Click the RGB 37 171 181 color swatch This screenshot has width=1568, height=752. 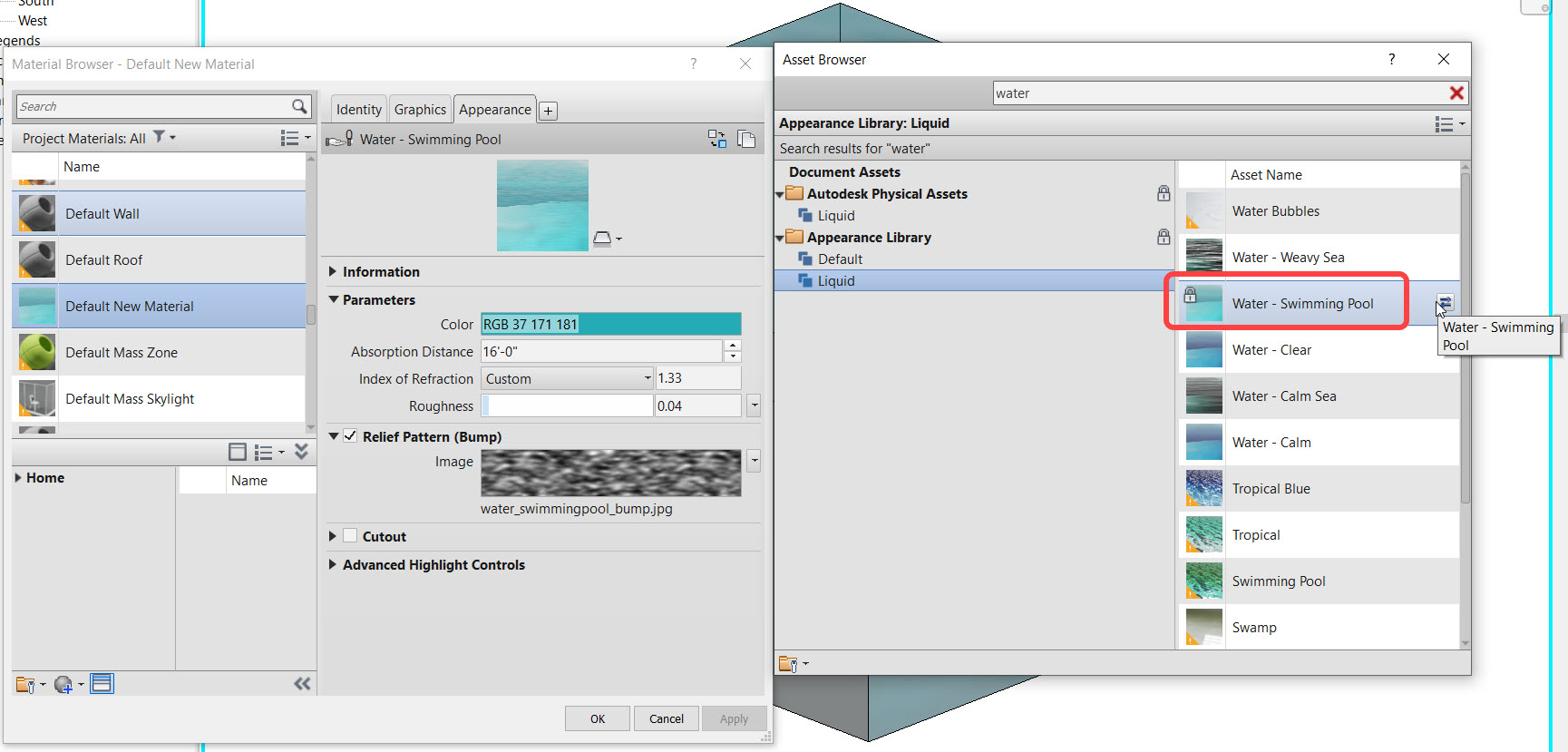point(610,324)
